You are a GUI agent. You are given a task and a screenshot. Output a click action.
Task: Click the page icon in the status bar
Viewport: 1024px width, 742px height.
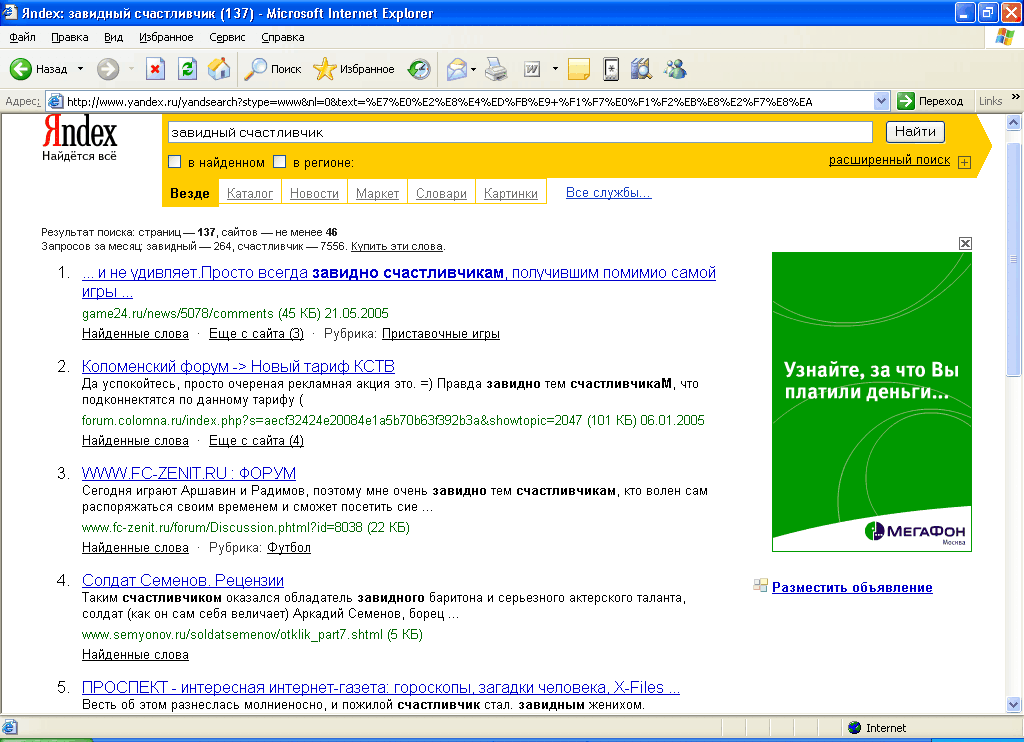[10, 728]
